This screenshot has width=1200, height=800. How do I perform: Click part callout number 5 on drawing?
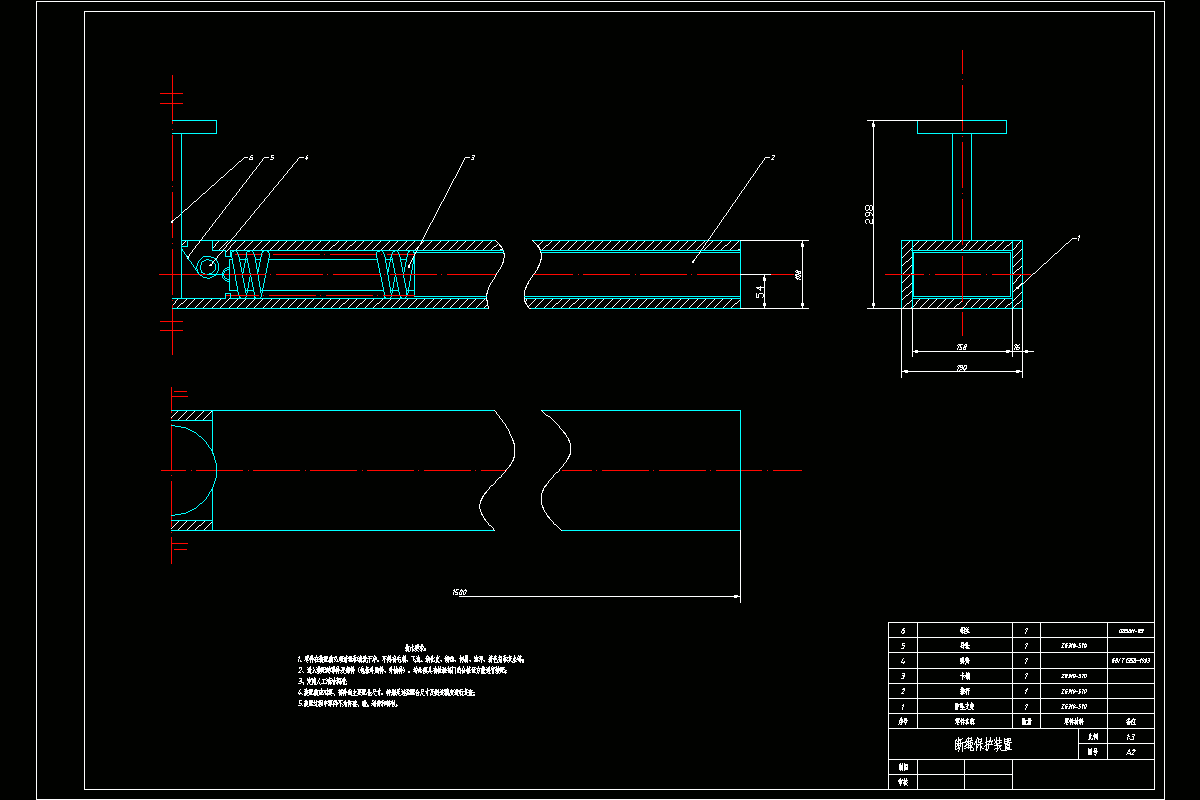(271, 157)
